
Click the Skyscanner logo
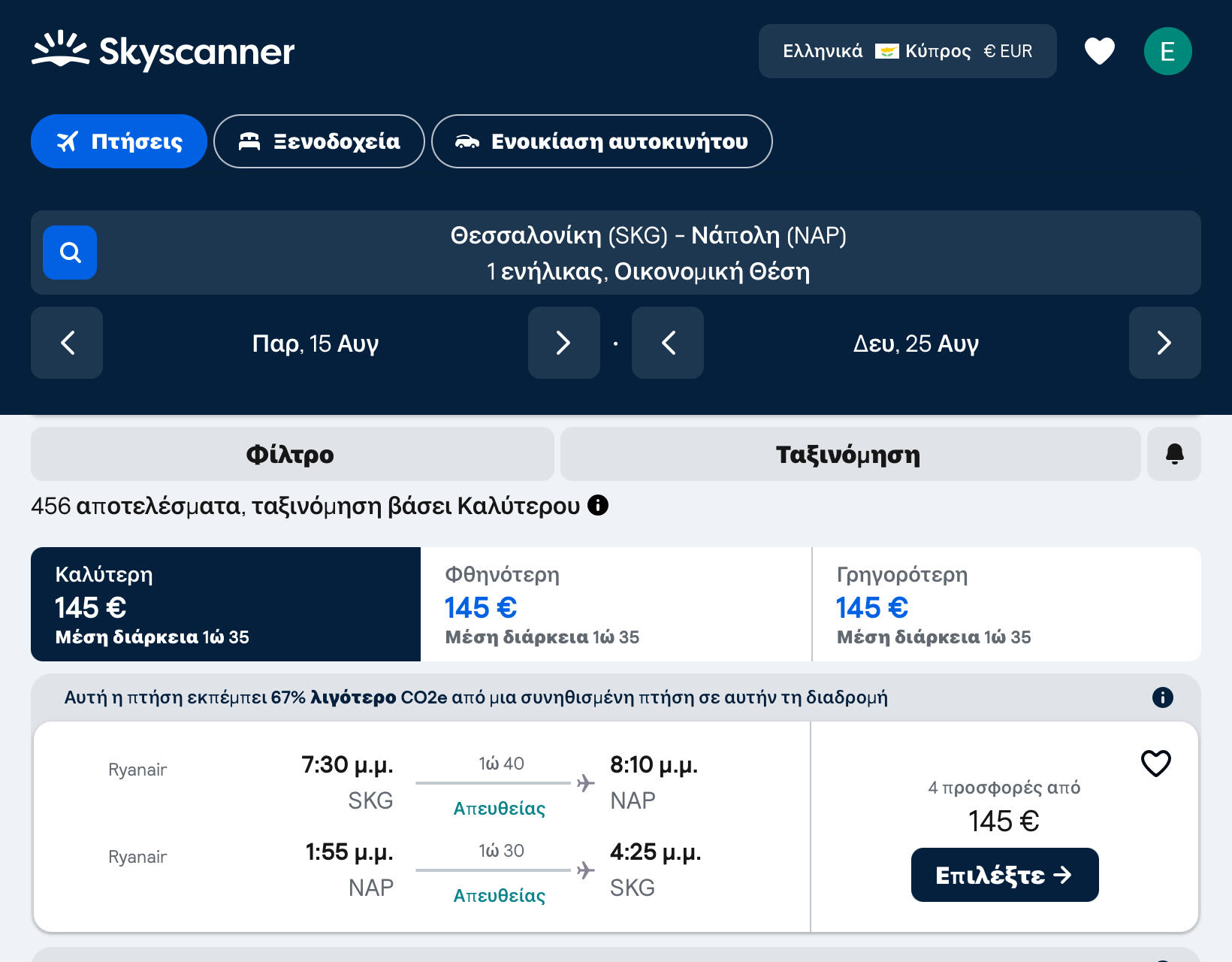pyautogui.click(x=163, y=51)
